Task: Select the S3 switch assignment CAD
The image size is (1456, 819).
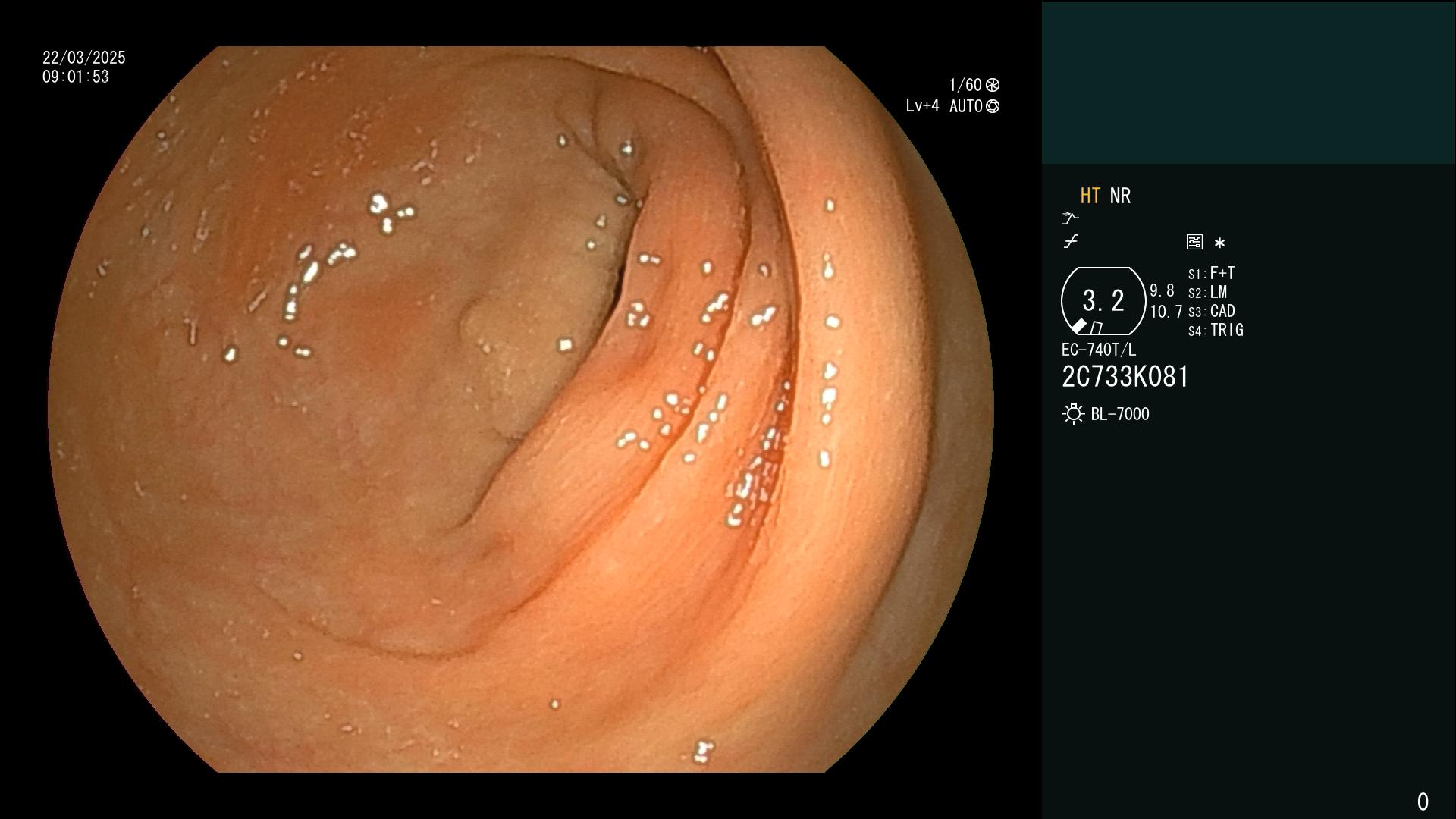Action: (x=1212, y=311)
